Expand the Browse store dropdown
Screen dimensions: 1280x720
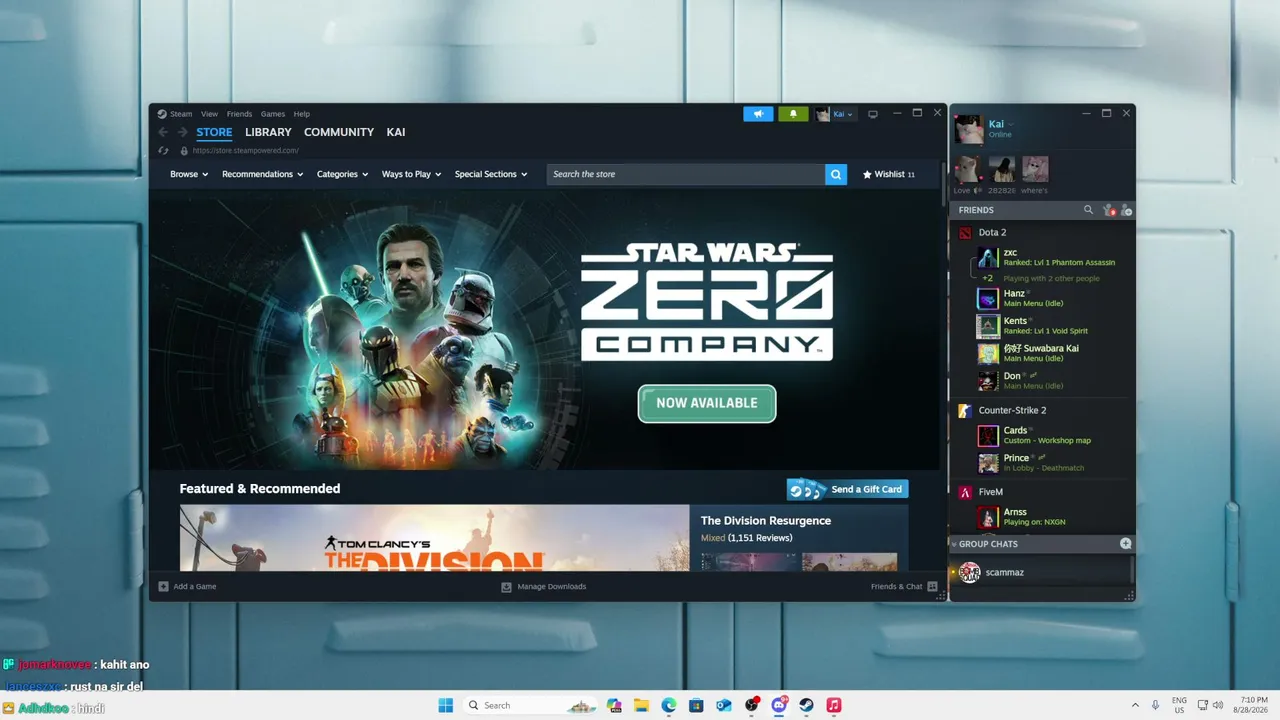(189, 174)
